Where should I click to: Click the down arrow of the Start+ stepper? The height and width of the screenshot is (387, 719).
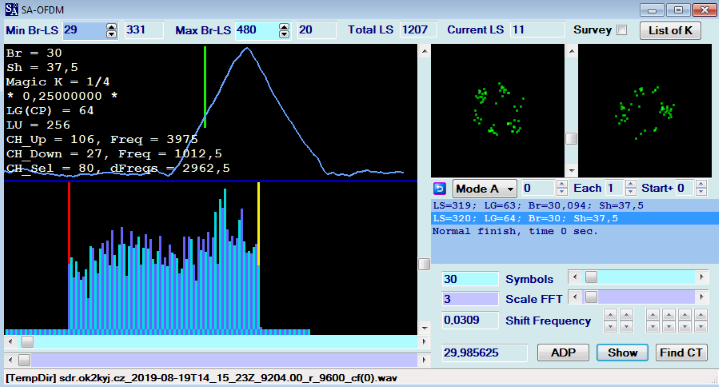click(701, 192)
